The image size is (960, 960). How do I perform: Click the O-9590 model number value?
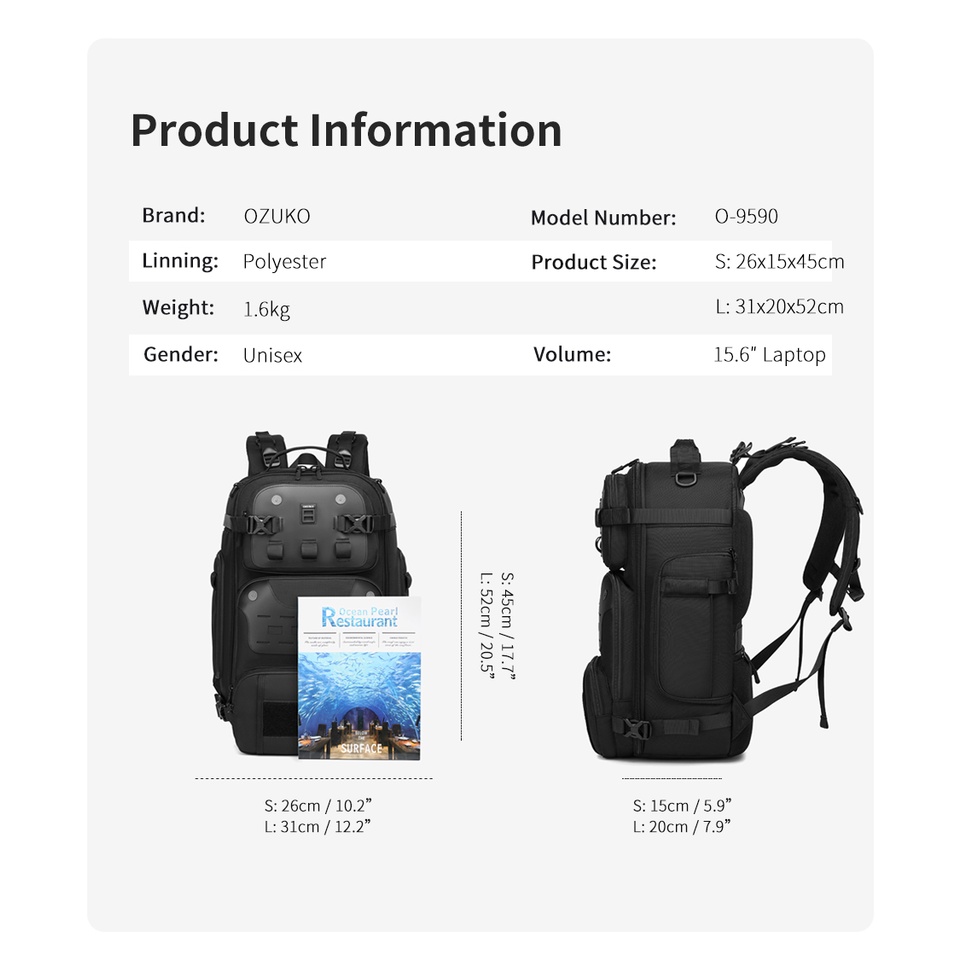click(746, 217)
